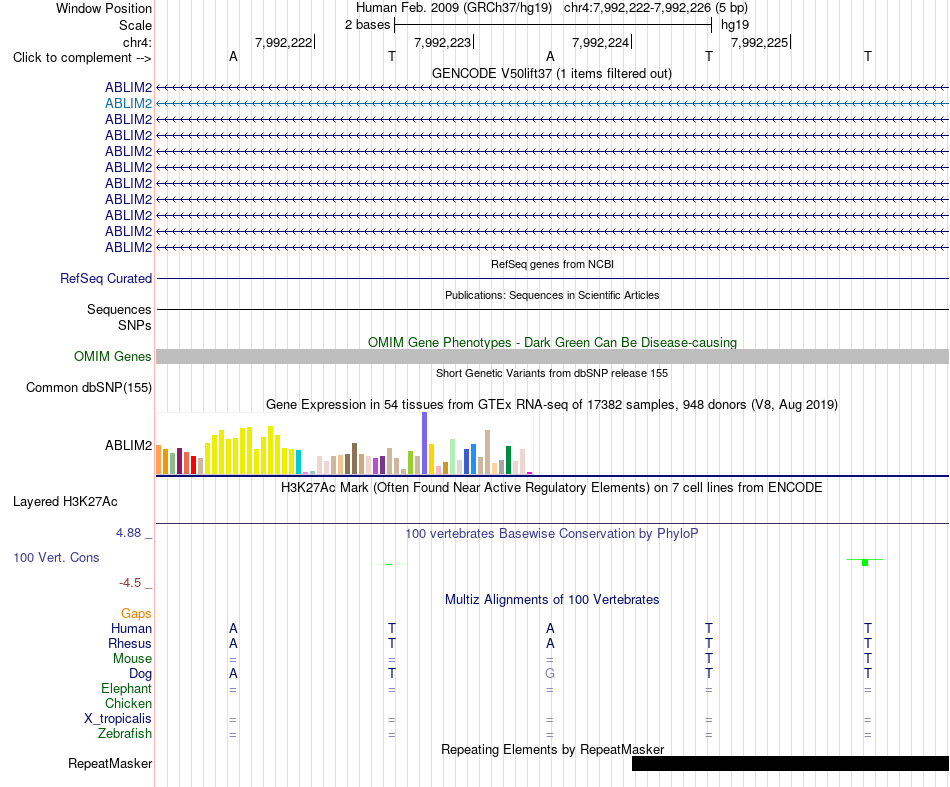Open the H3K27Ac Mark ENCODE track title
This screenshot has width=950, height=787.
click(x=552, y=488)
